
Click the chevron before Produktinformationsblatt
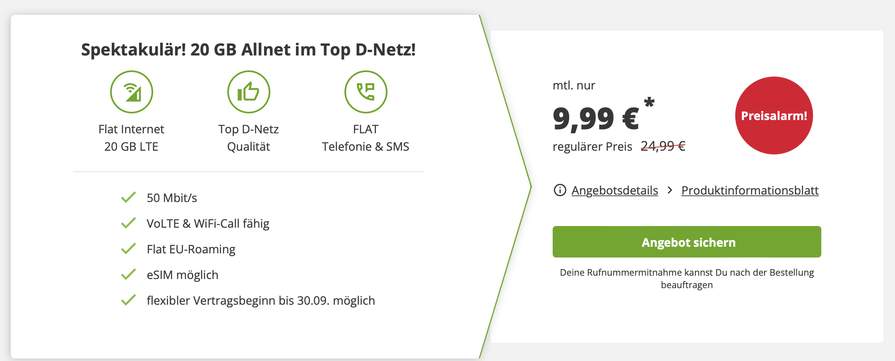(670, 190)
